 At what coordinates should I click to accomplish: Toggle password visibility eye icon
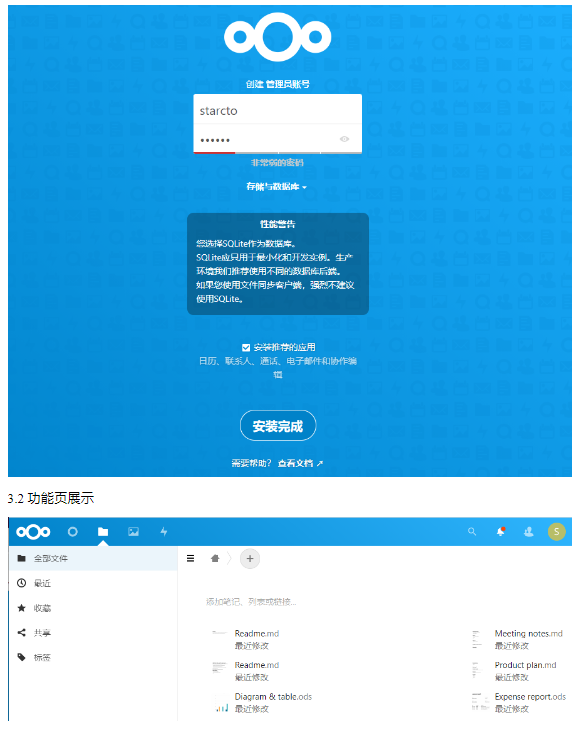pyautogui.click(x=344, y=139)
